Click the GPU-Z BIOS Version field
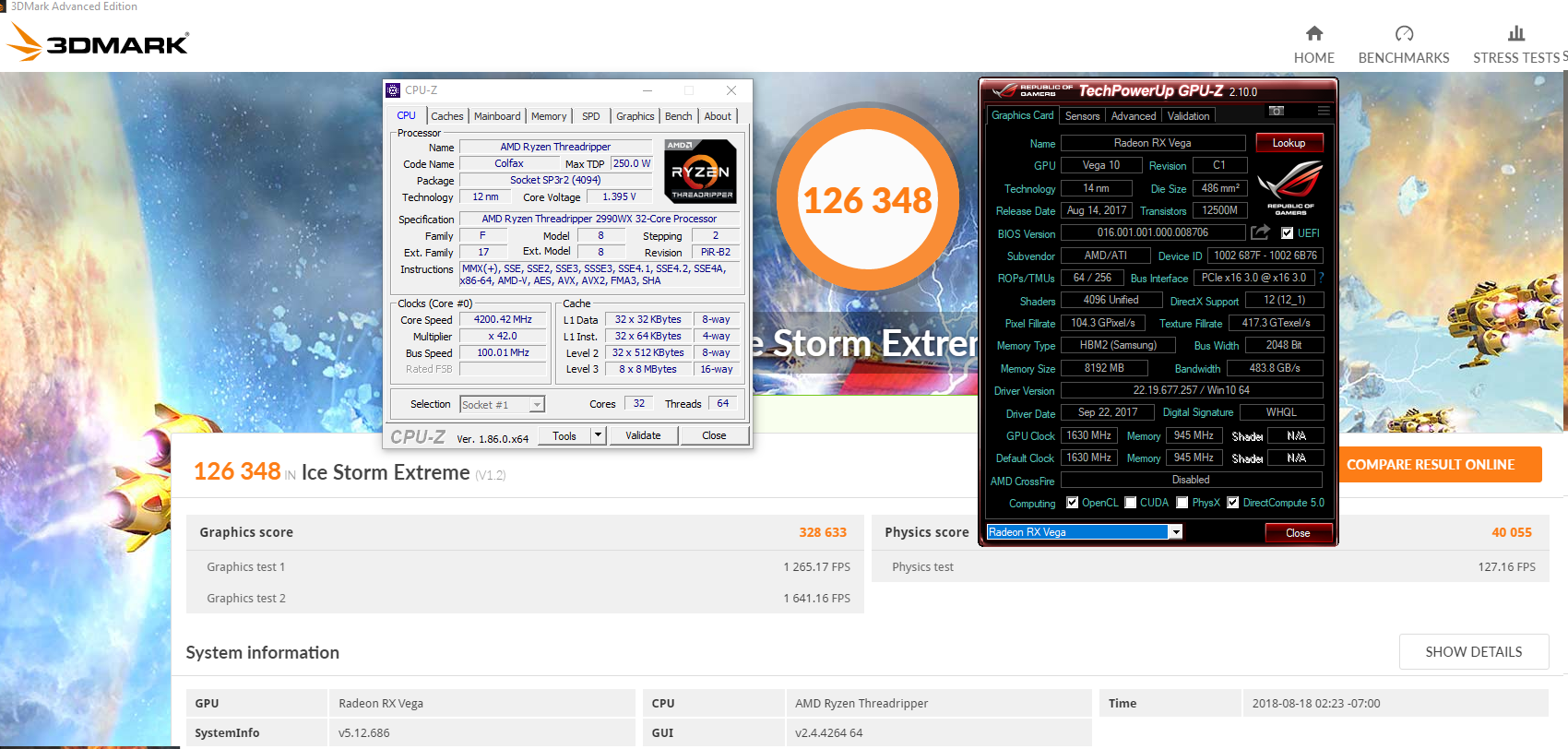The width and height of the screenshot is (1568, 749). click(x=1153, y=232)
